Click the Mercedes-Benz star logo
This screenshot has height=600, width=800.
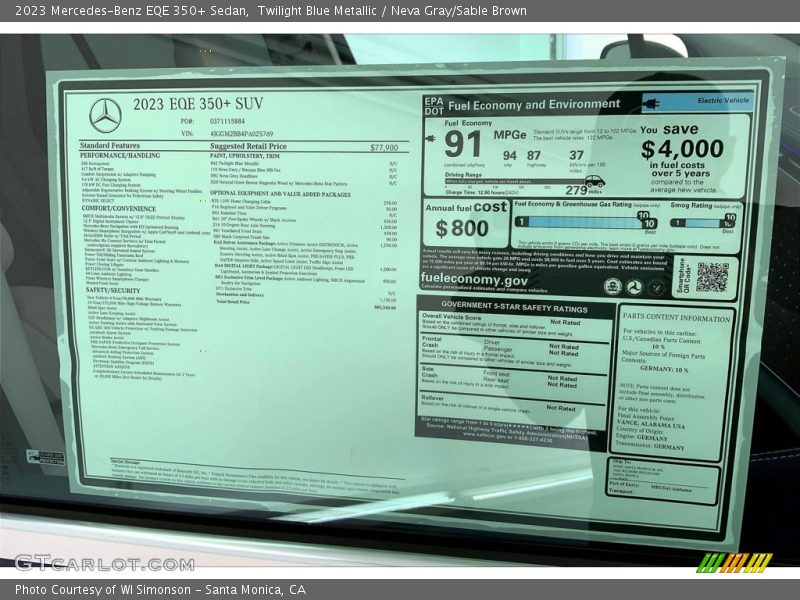point(105,115)
